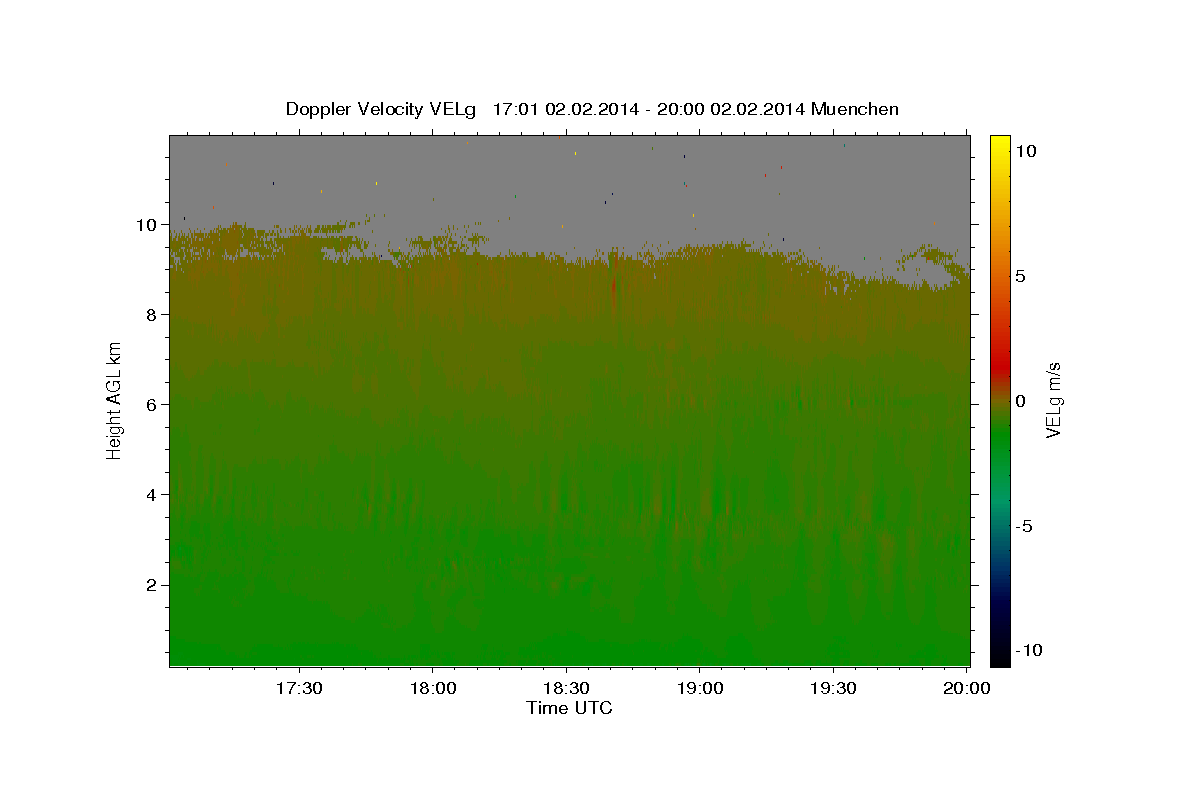1200x800 pixels.
Task: Click the colorbar value label 0
Action: [x=1020, y=401]
